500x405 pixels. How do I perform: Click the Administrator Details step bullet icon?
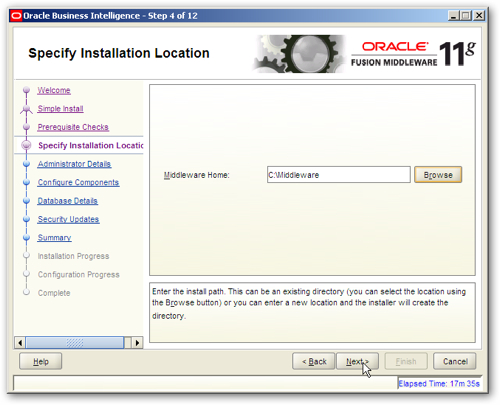coord(26,164)
